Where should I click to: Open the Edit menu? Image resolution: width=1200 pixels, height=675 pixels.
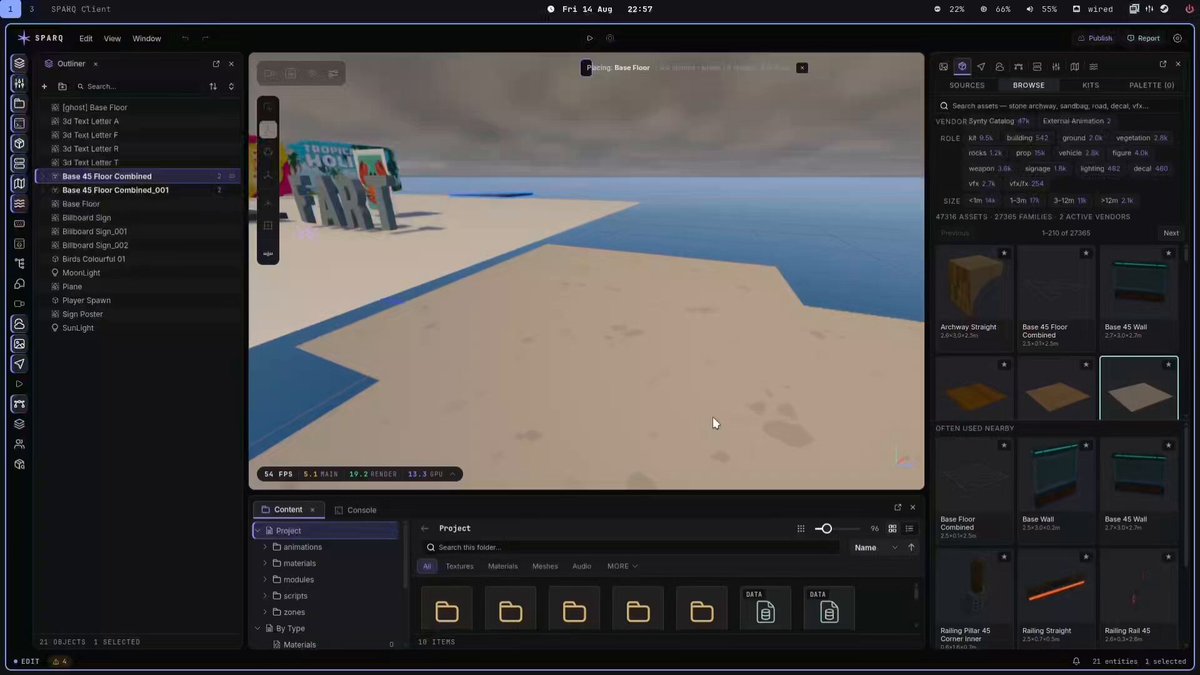click(86, 38)
